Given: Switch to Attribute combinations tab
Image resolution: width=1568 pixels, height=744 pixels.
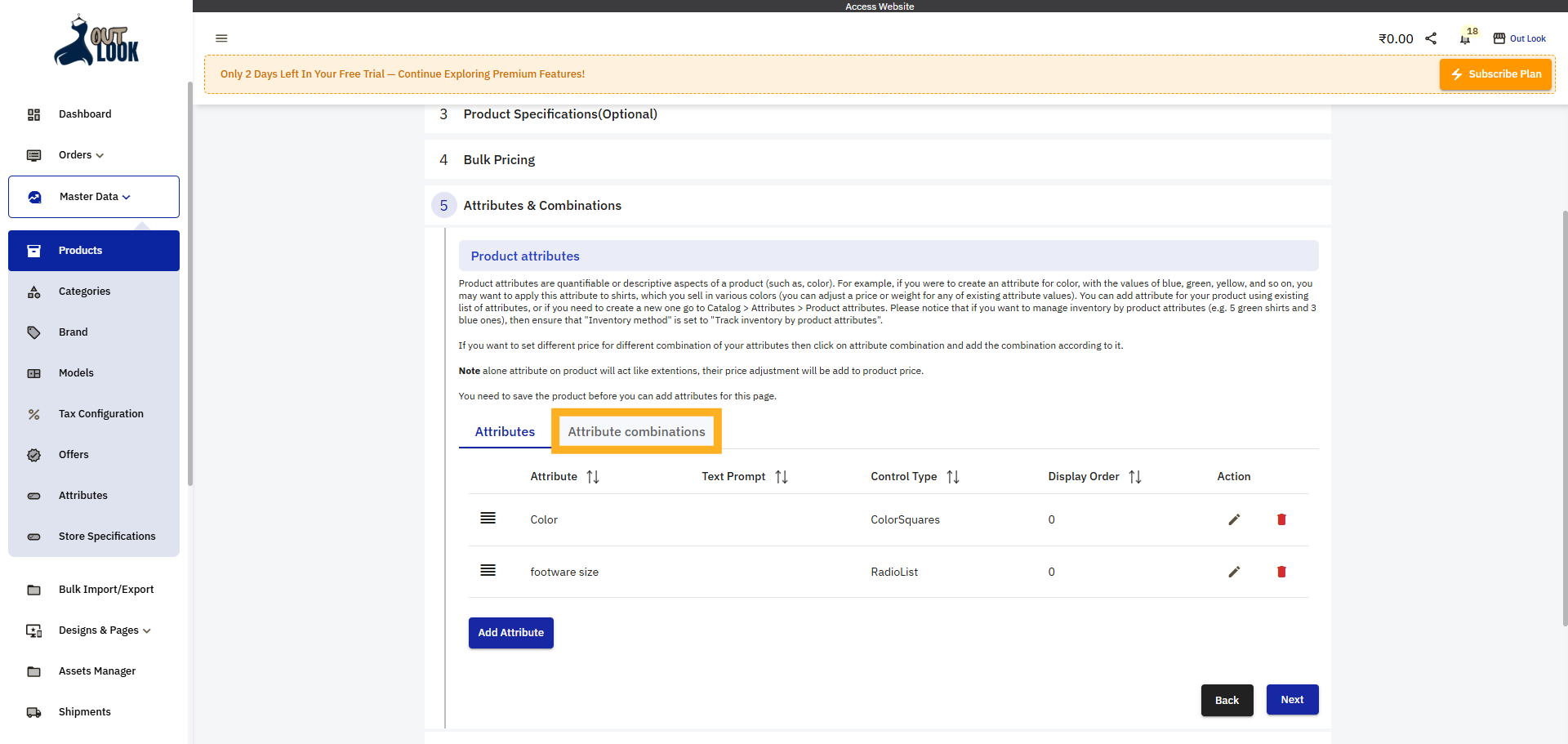Looking at the screenshot, I should tap(636, 432).
